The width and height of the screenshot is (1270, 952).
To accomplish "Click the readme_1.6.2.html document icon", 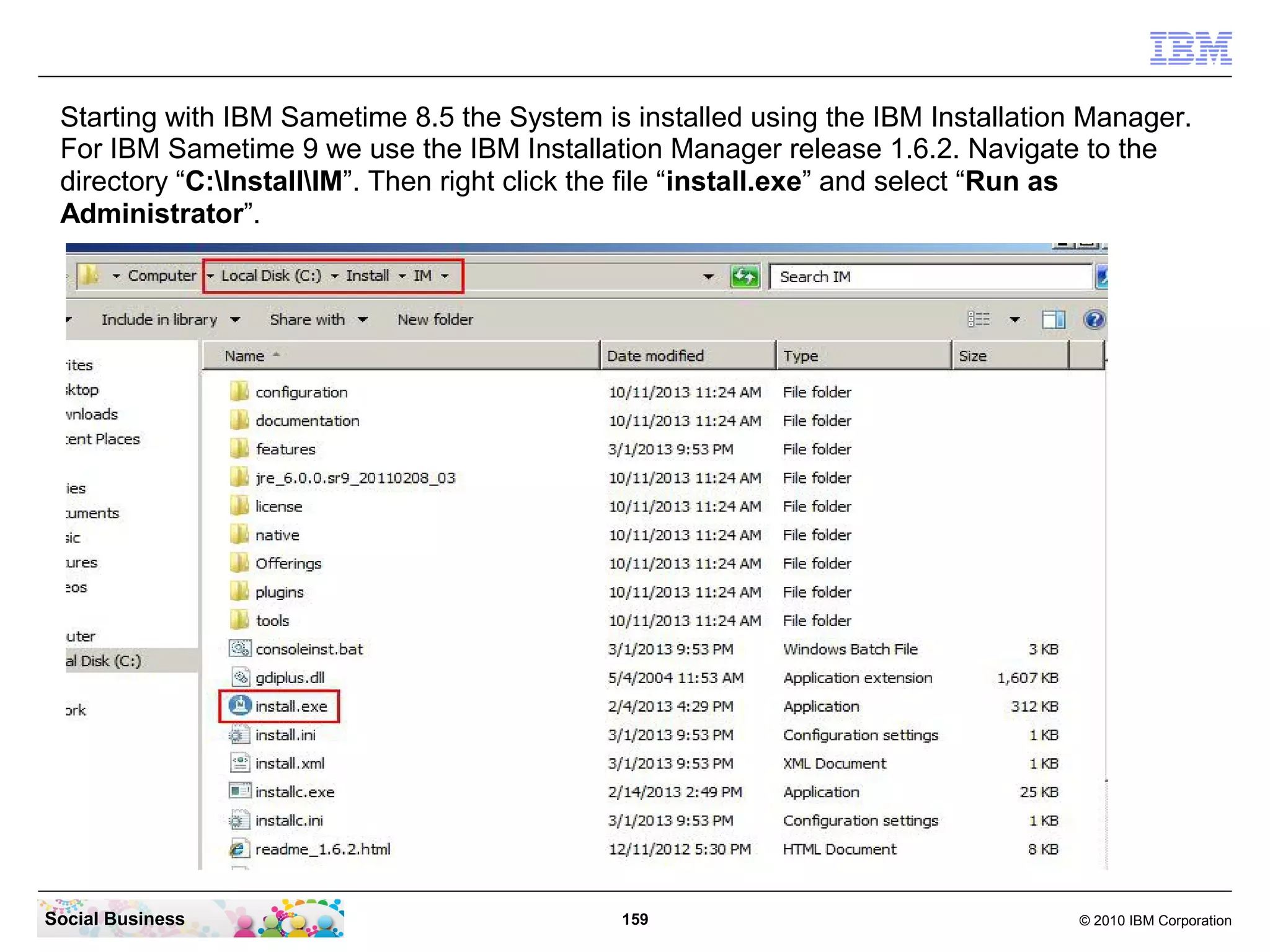I will (x=239, y=848).
